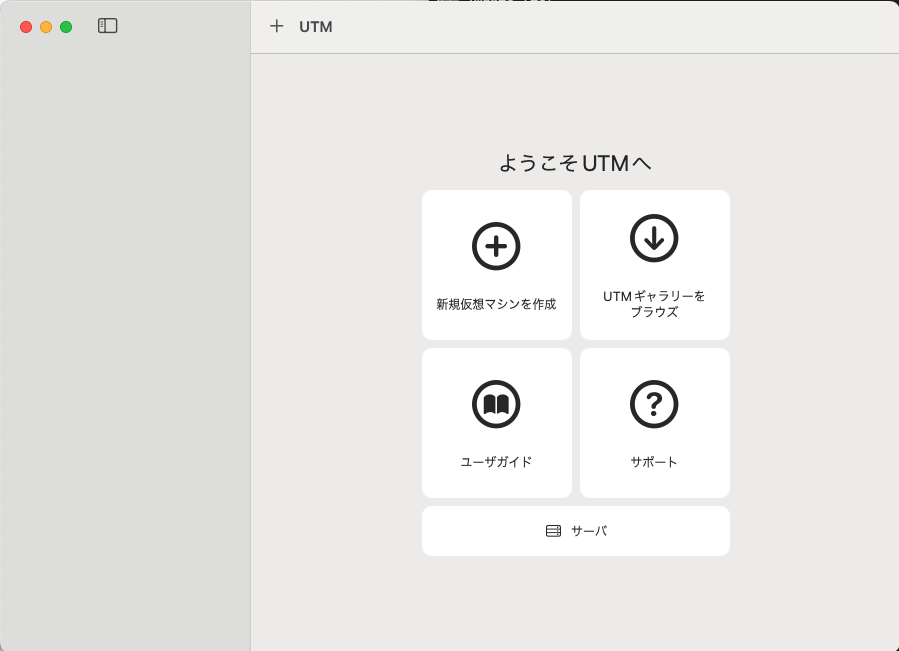899x651 pixels.
Task: Open the ユーザガイド card
Action: 496,422
